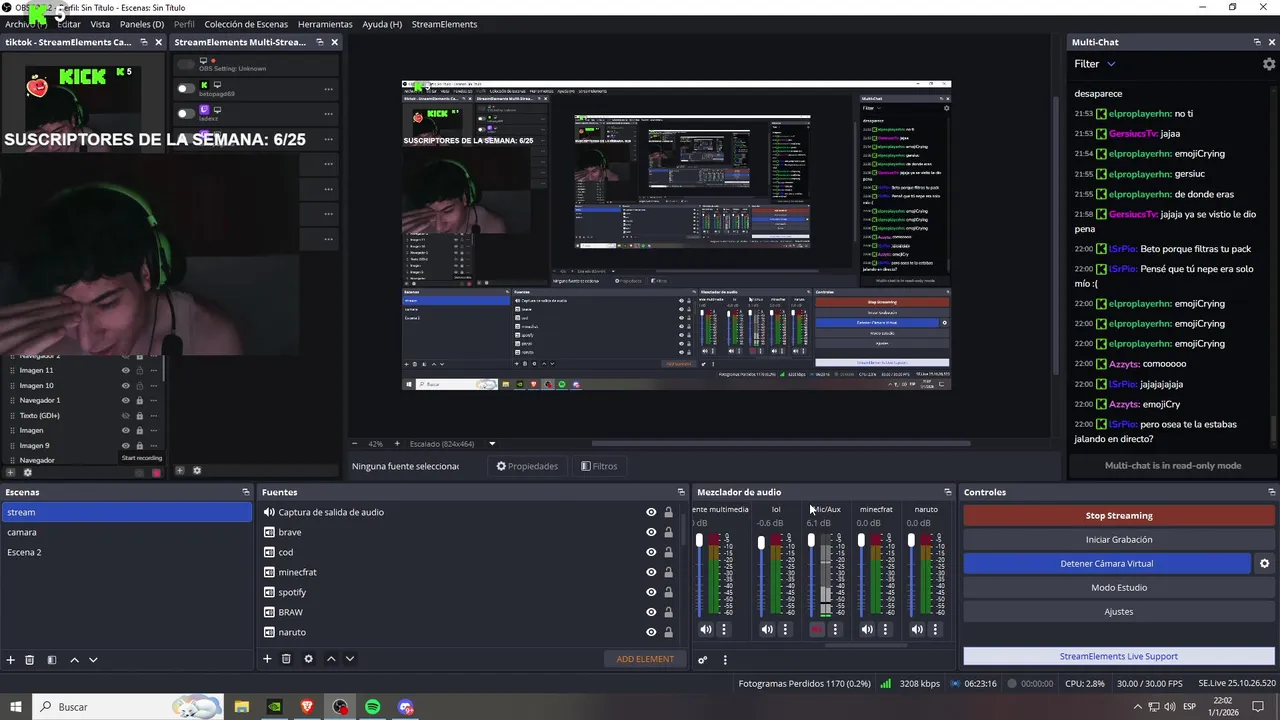Toggle the ladexz Twitch stream switch
Image resolution: width=1280 pixels, height=720 pixels.
click(x=186, y=114)
